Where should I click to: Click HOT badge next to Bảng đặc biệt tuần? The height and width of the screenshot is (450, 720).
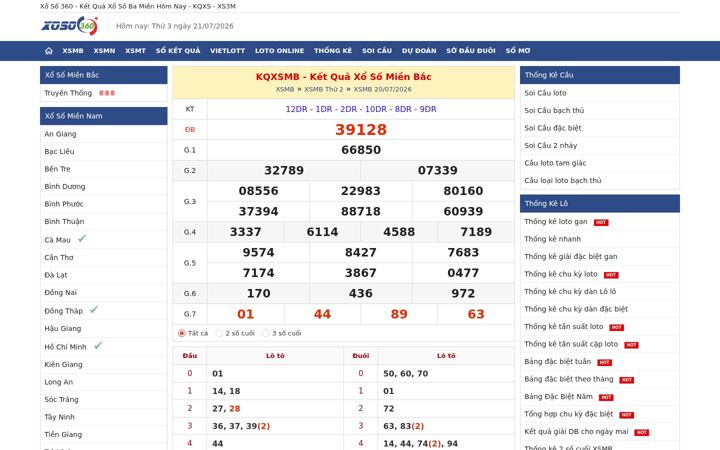(x=604, y=362)
